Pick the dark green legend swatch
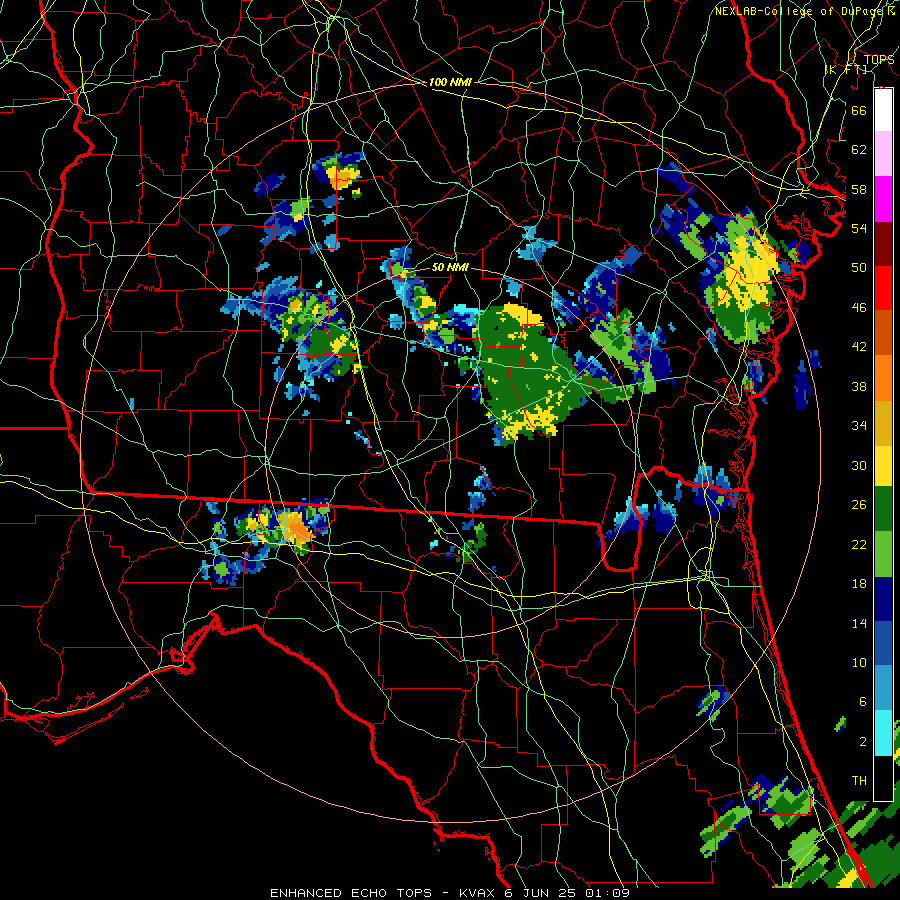The width and height of the screenshot is (900, 900). [883, 509]
